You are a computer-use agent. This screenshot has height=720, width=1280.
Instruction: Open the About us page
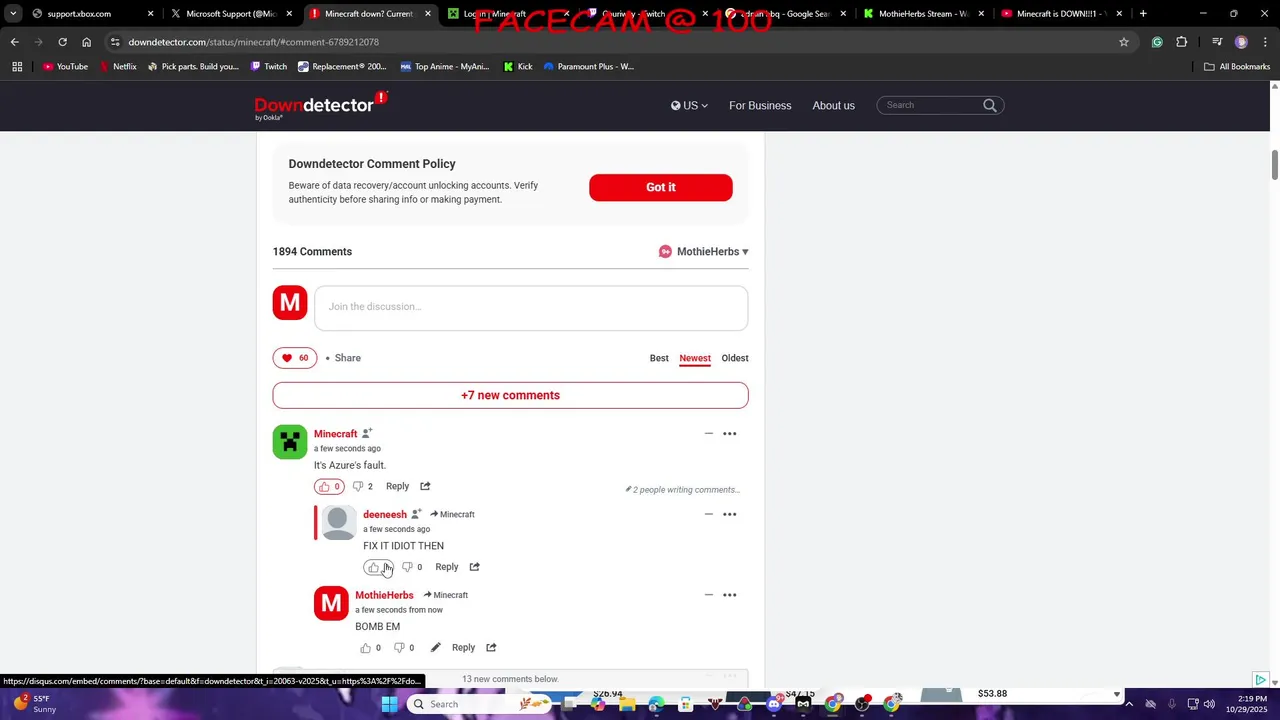[833, 105]
